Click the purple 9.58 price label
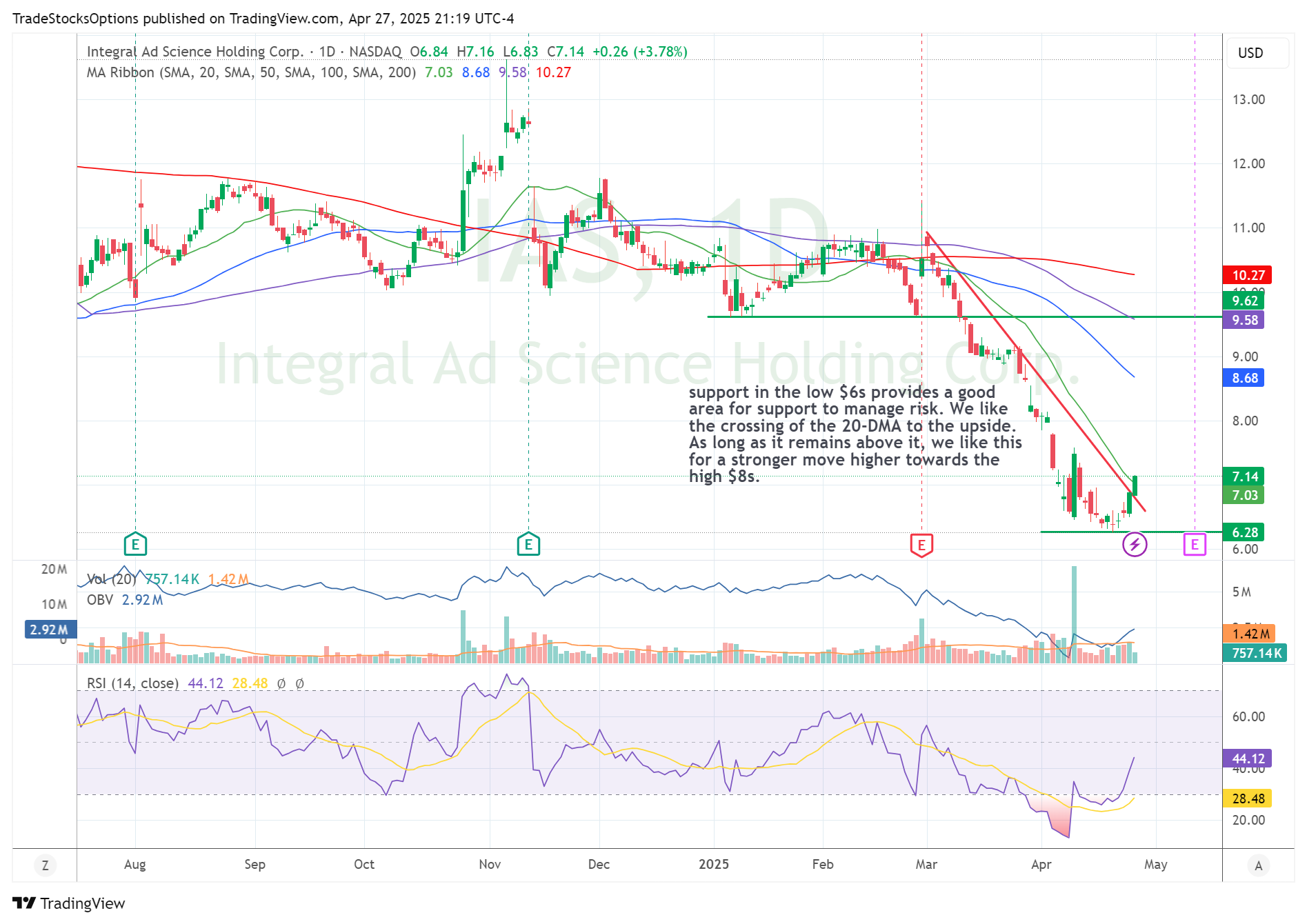Viewport: 1307px width, 924px height. tap(1244, 320)
